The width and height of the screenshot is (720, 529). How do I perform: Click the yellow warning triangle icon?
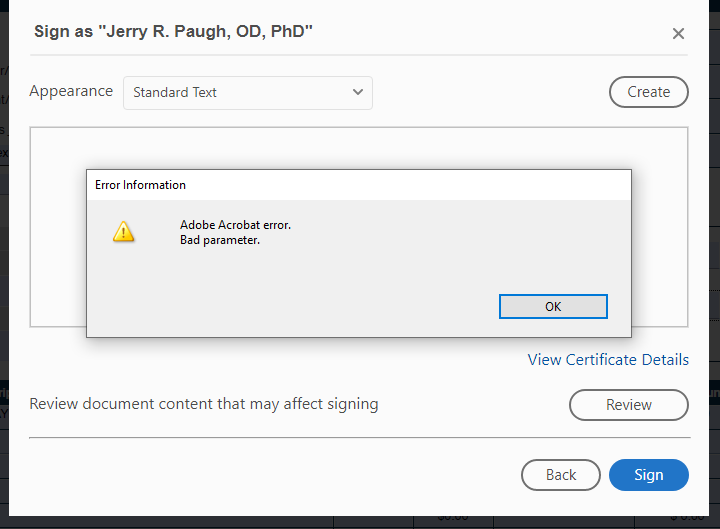[x=123, y=232]
